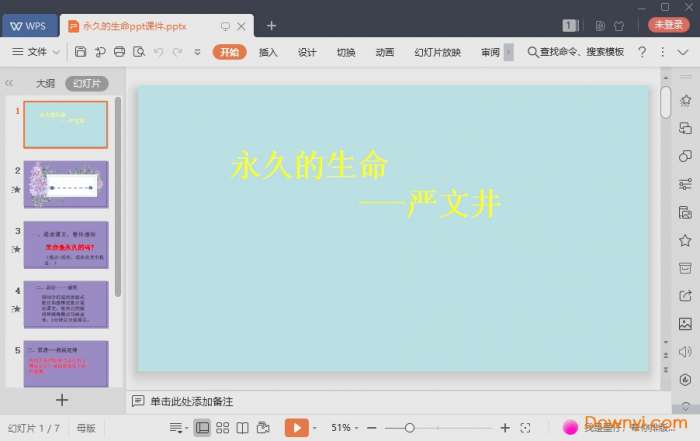Add a new slide with plus button

click(62, 400)
